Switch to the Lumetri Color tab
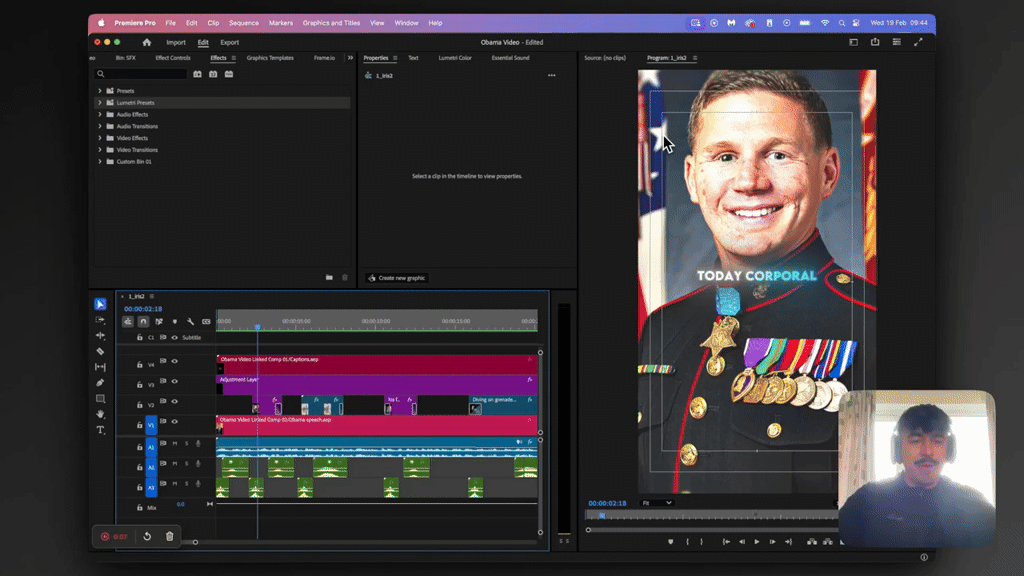1024x576 pixels. pyautogui.click(x=455, y=58)
